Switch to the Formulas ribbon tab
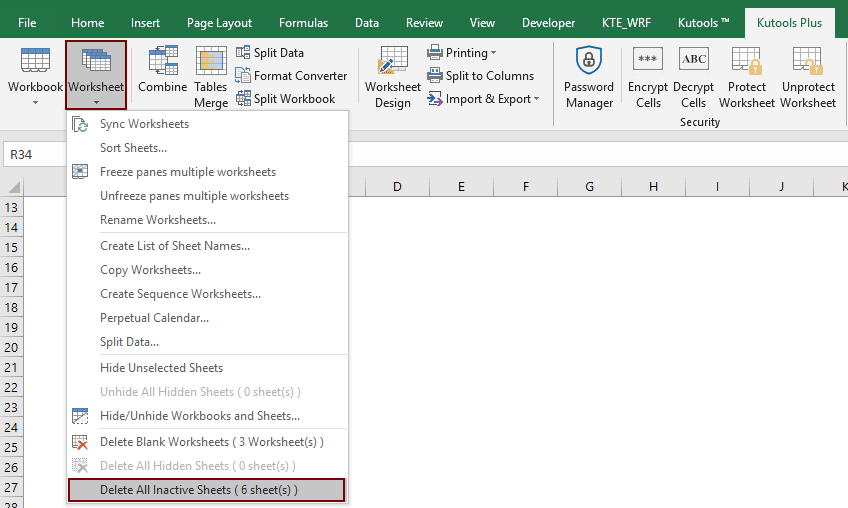The width and height of the screenshot is (848, 508). pos(303,23)
